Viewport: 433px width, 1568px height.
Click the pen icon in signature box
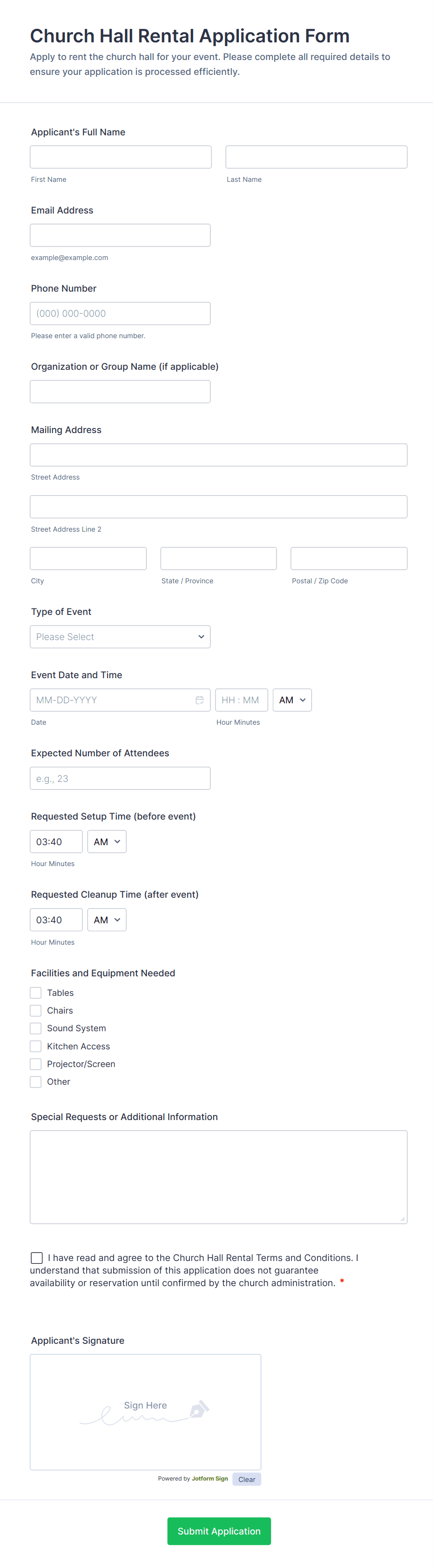[x=199, y=1408]
